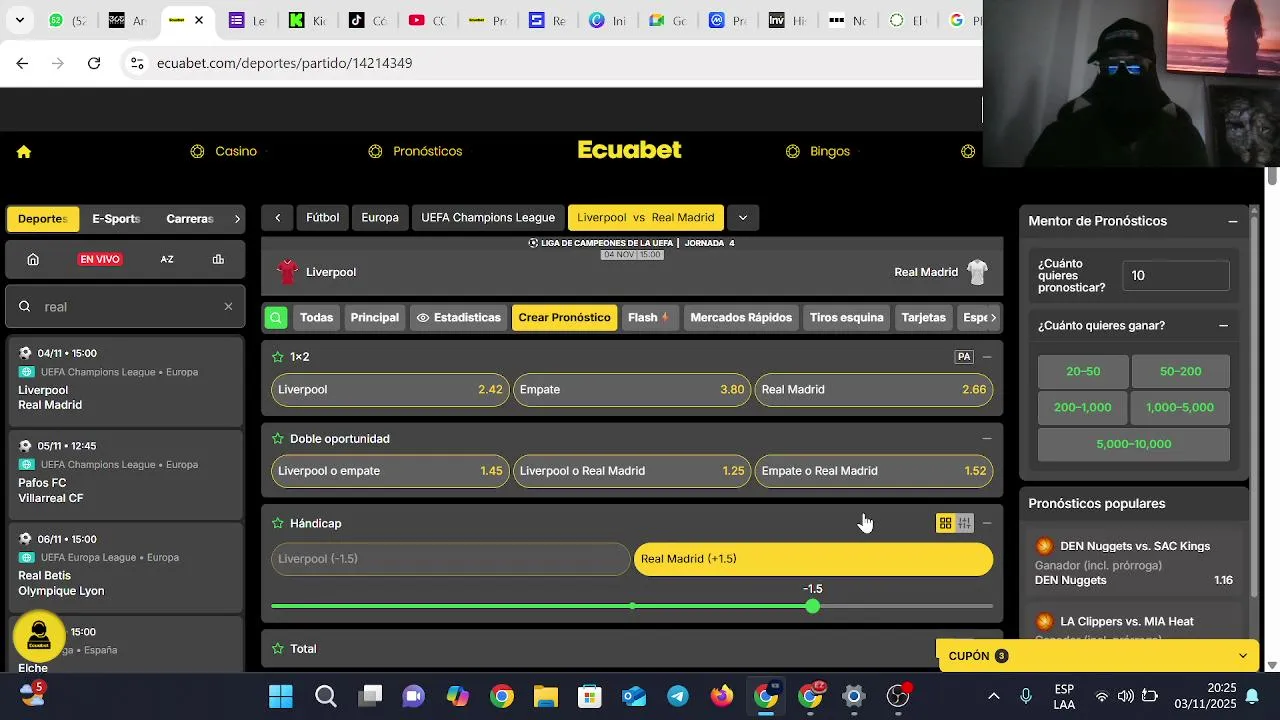Show EN VIVO live matches

tap(100, 259)
